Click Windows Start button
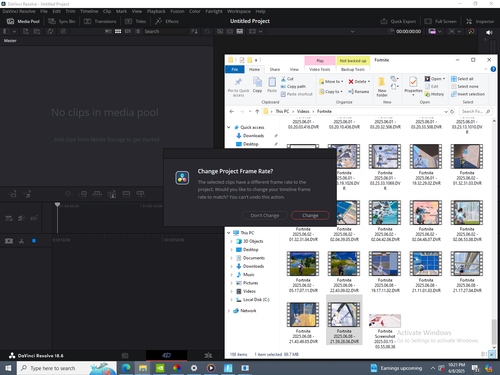The image size is (500, 375). 8,368
